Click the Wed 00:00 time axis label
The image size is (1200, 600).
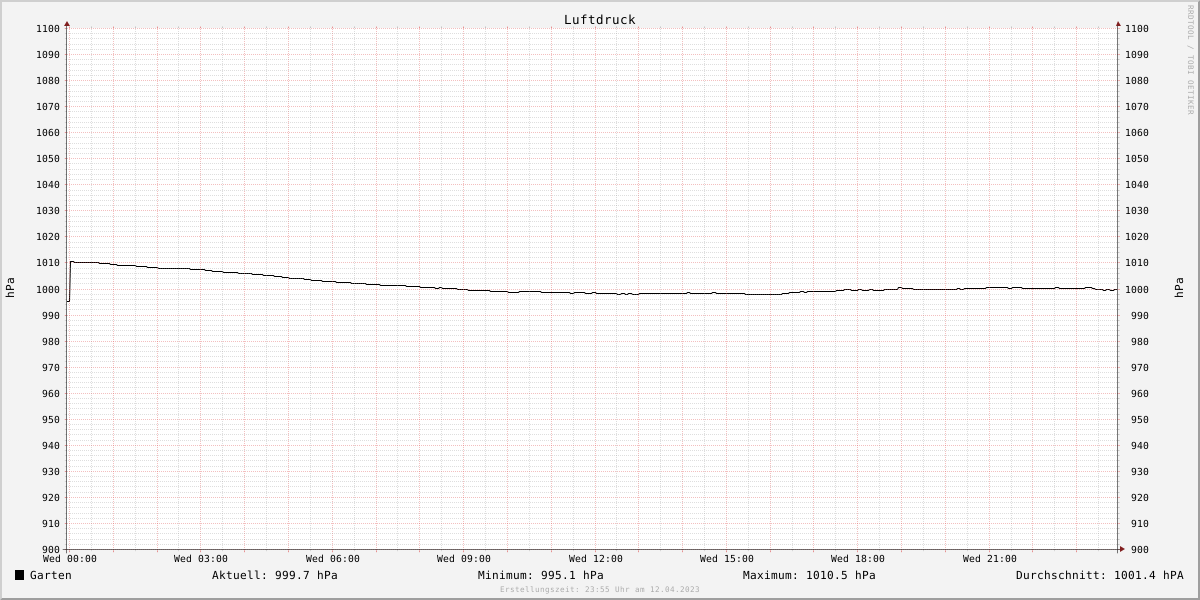coord(70,559)
